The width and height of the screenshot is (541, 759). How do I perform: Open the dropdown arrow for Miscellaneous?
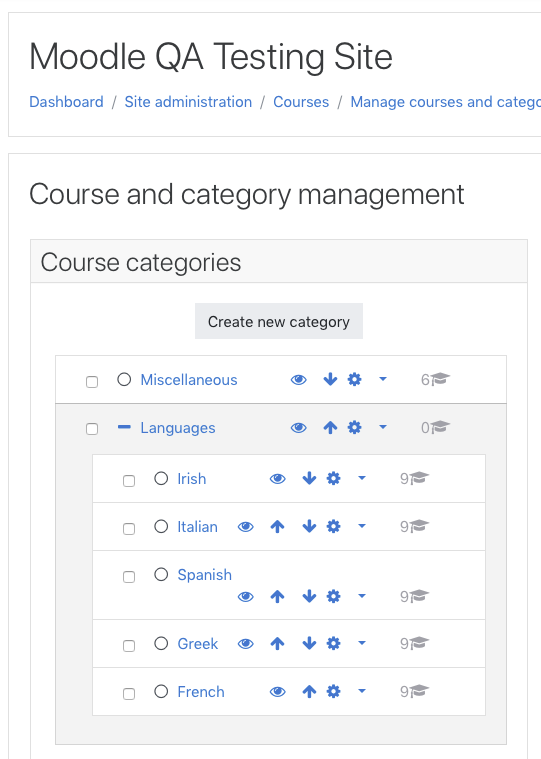tap(383, 379)
